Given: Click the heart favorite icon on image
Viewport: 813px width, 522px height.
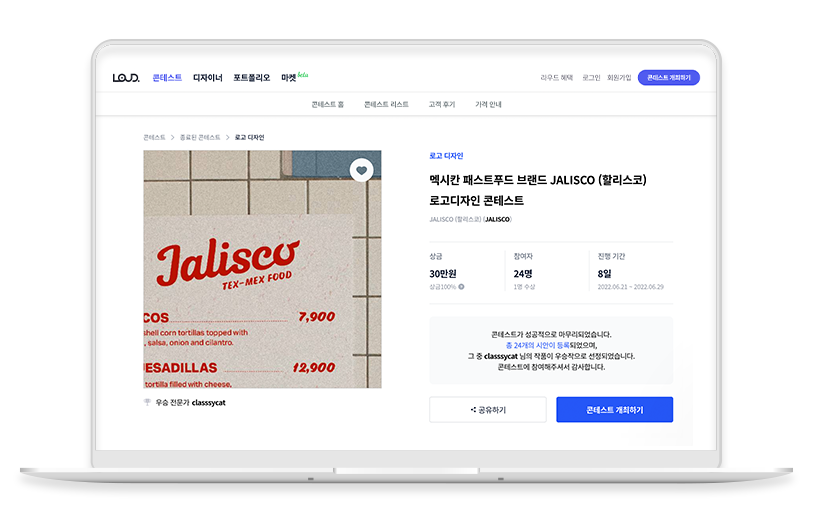Looking at the screenshot, I should click(x=361, y=170).
